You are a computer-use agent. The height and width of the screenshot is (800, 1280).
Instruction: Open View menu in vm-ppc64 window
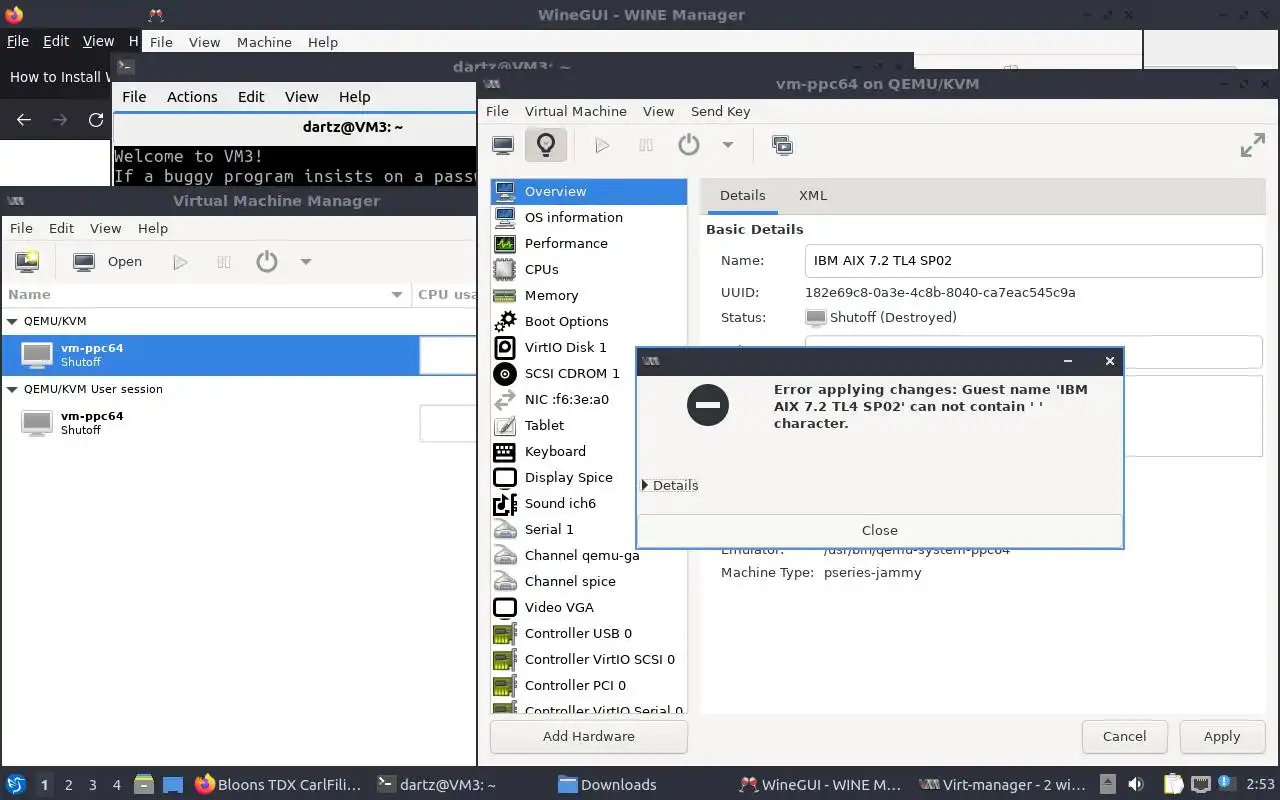658,111
